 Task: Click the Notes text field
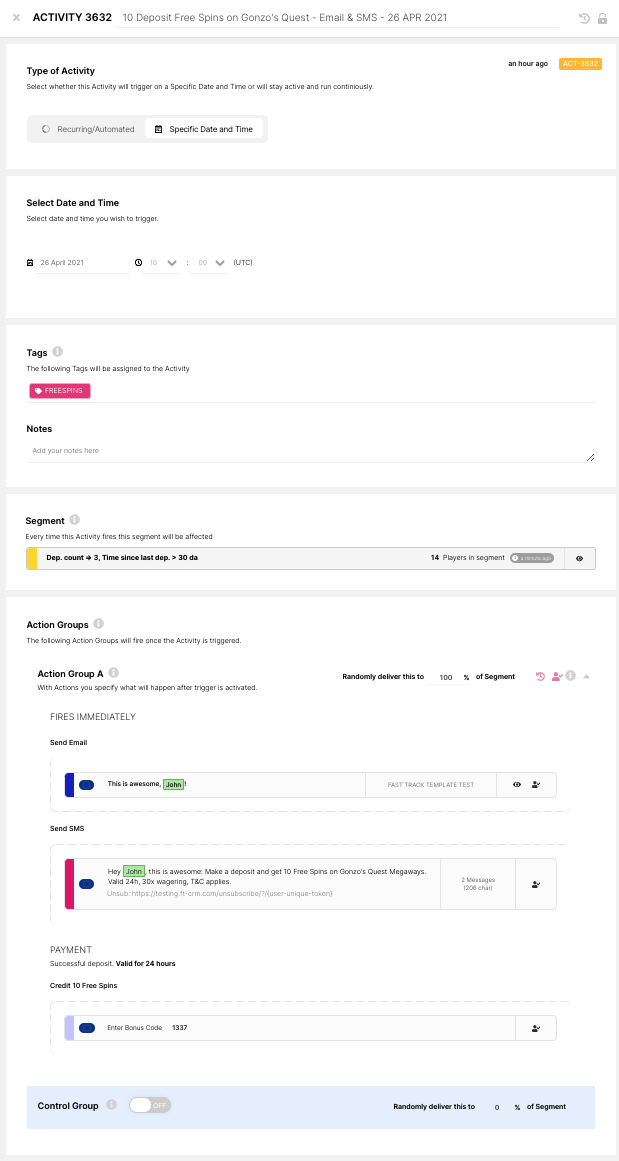[x=310, y=451]
